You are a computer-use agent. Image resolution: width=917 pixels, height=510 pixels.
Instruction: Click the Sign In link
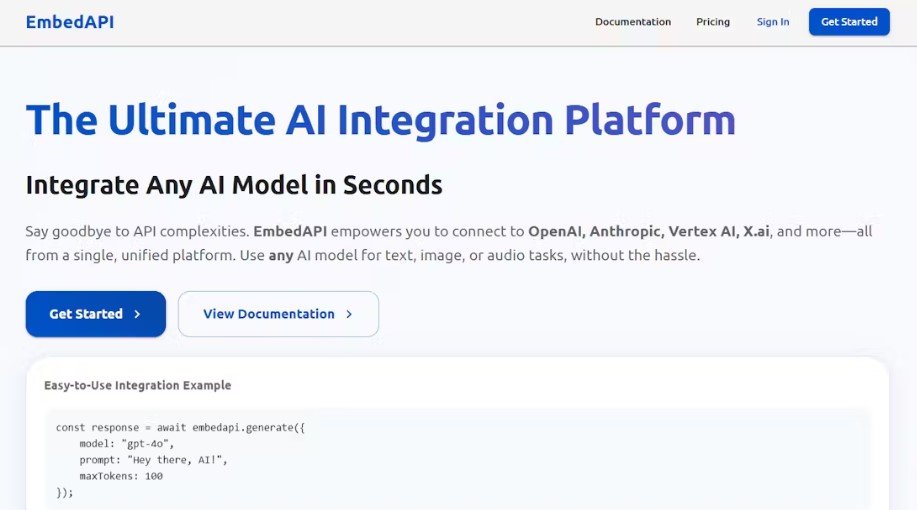point(773,22)
